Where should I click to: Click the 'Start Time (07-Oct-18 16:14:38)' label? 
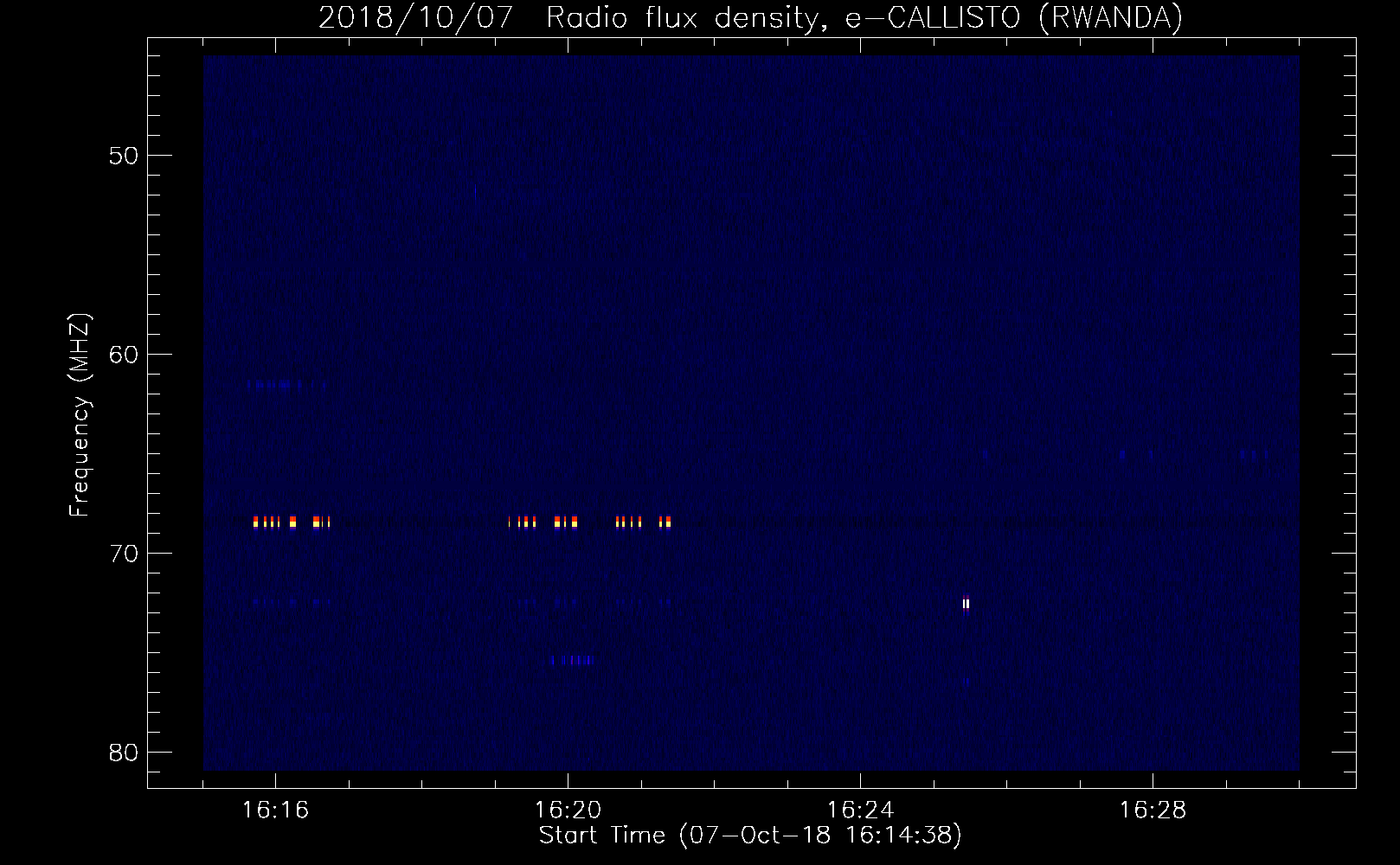(x=750, y=836)
